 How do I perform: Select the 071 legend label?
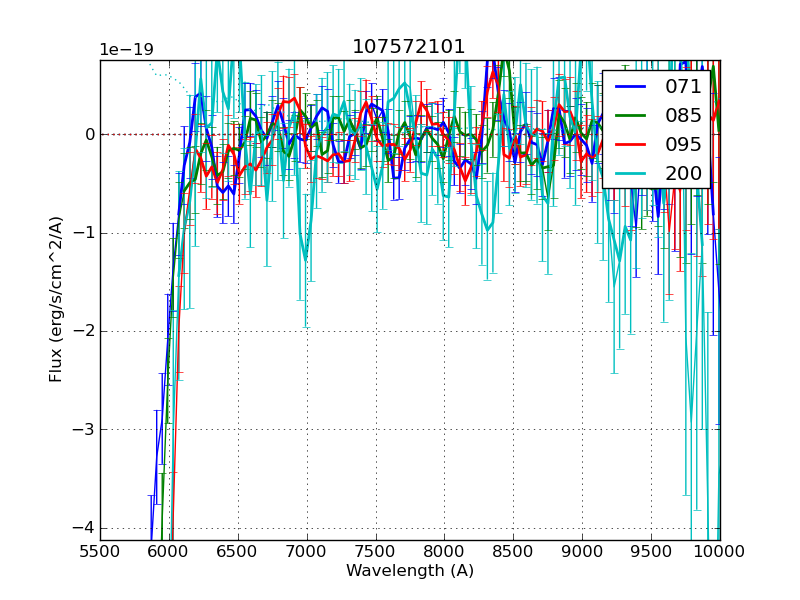[683, 87]
